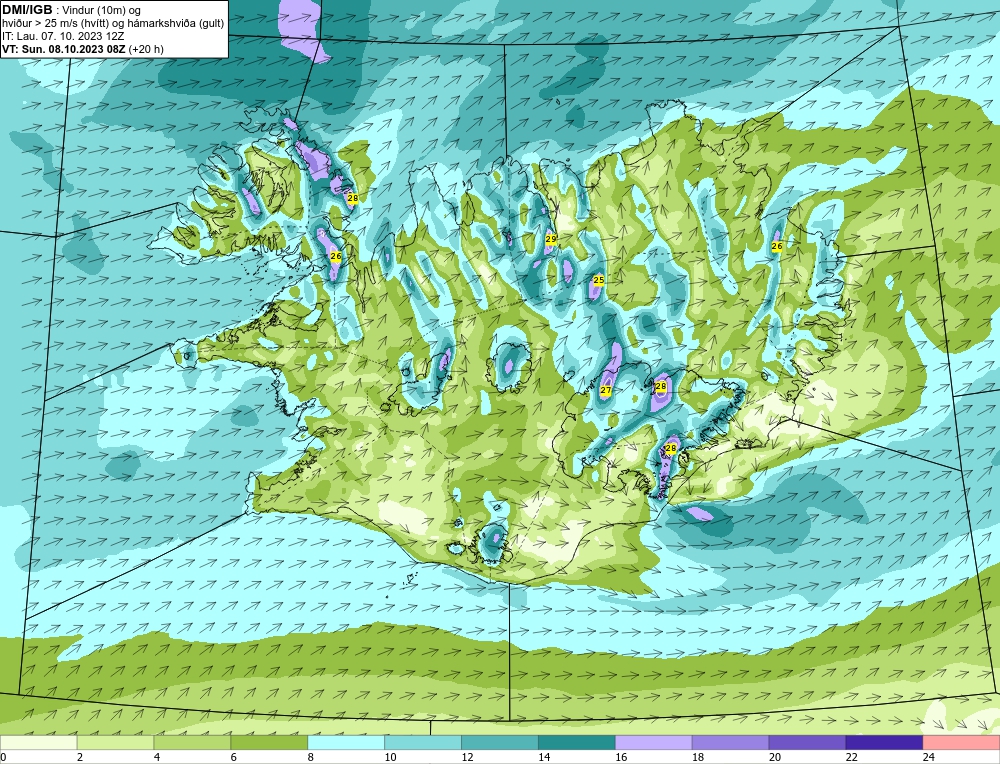This screenshot has height=764, width=1000.
Task: Click the pink above-24 m/s legend swatch
Action: click(961, 743)
